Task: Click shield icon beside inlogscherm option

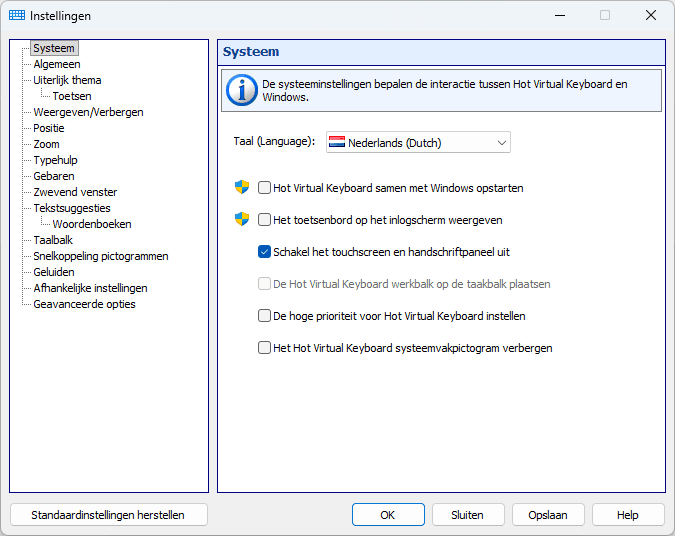Action: (x=242, y=219)
